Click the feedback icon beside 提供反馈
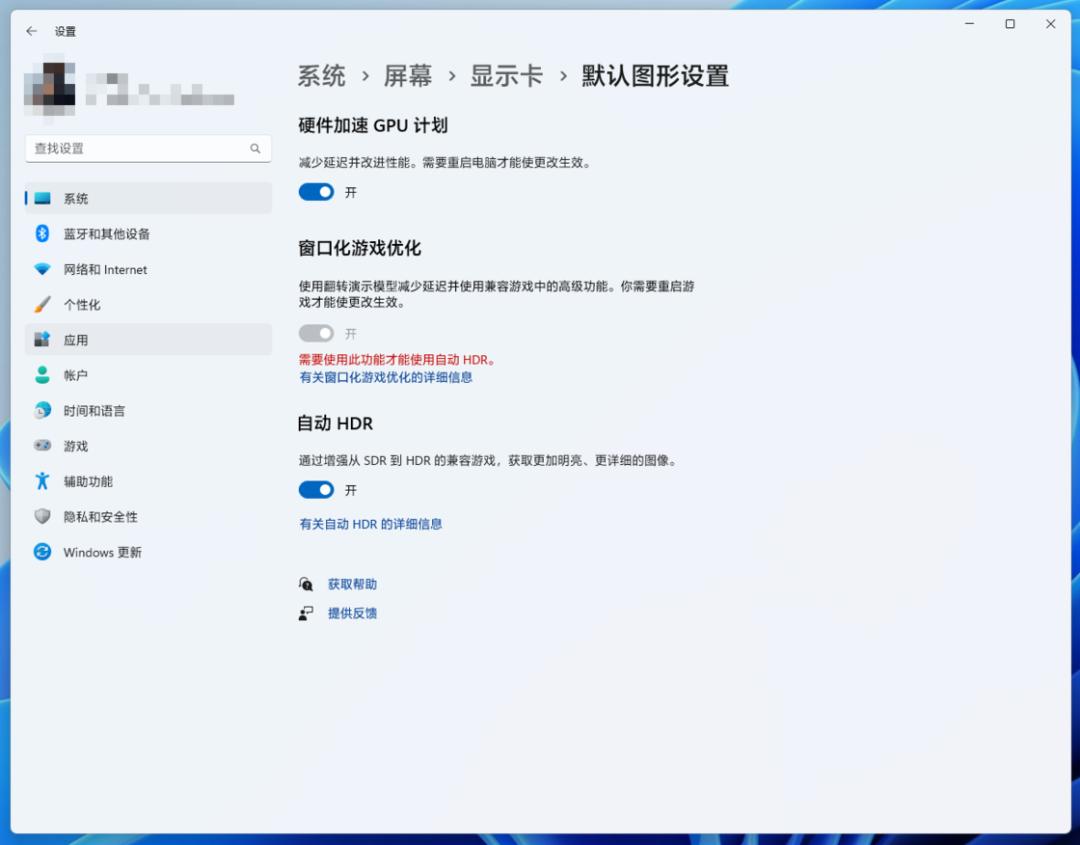The height and width of the screenshot is (845, 1080). 306,613
